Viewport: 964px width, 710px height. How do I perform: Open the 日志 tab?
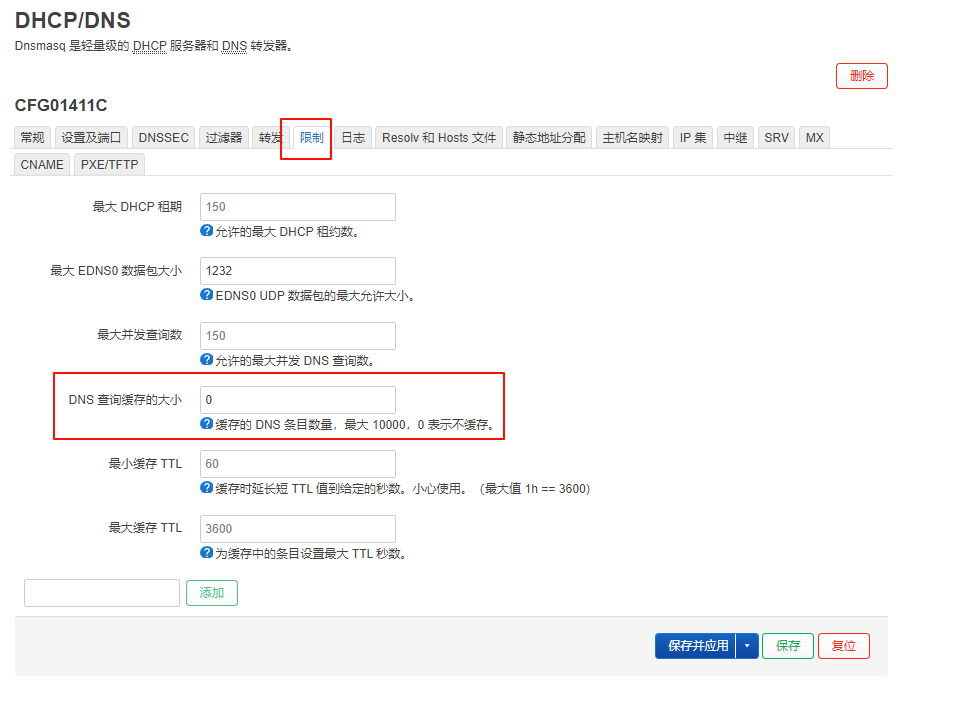pyautogui.click(x=354, y=138)
